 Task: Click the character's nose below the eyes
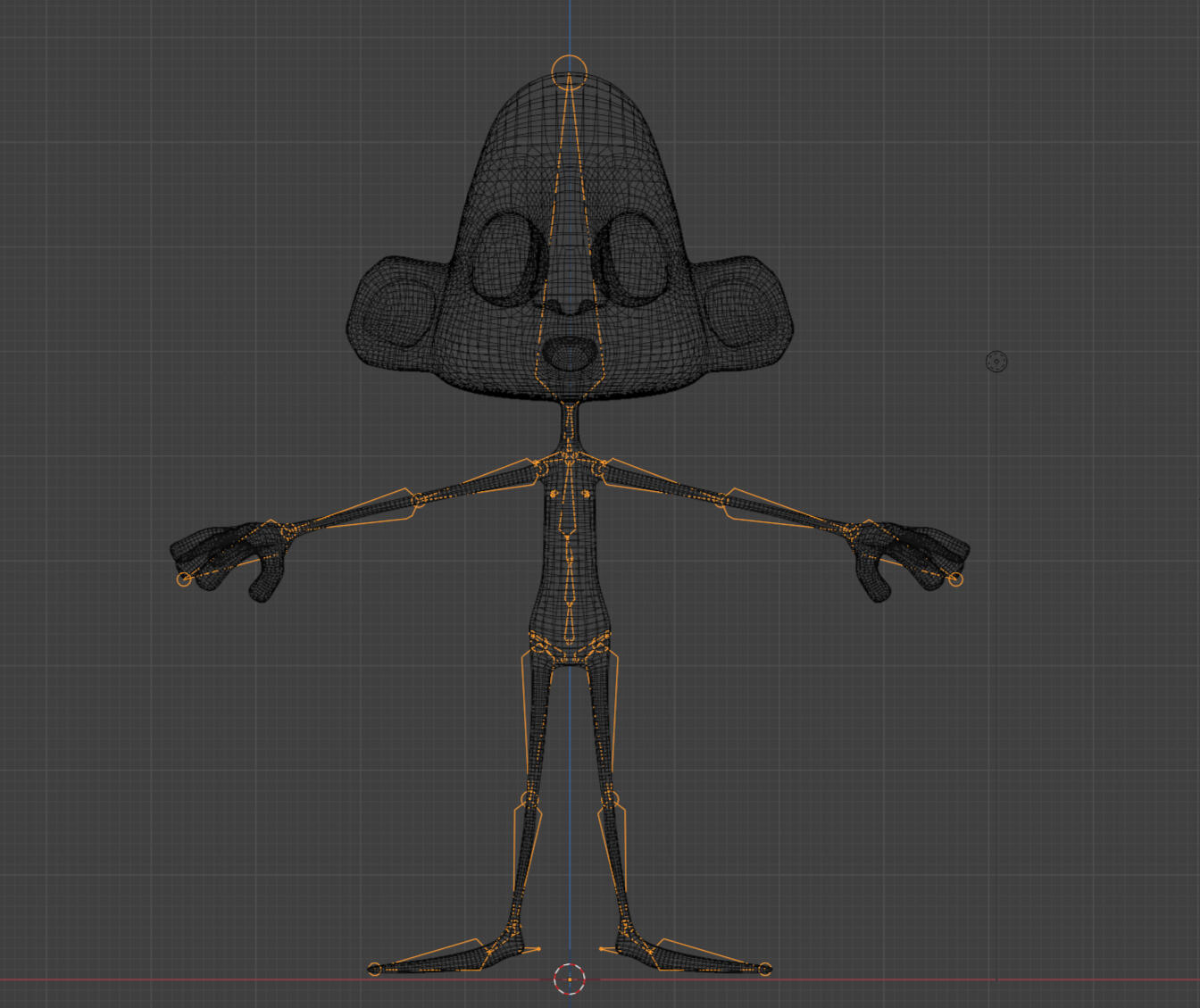tap(569, 305)
